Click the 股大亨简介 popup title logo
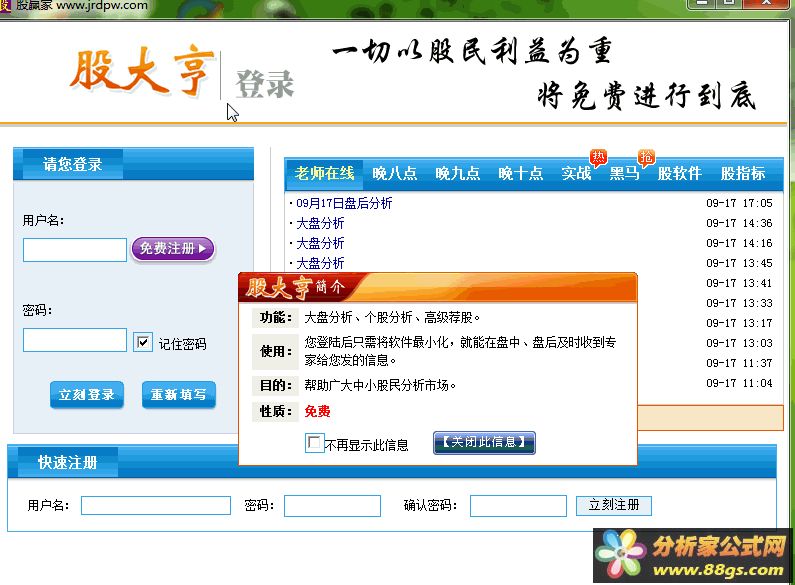The width and height of the screenshot is (795, 585). (295, 287)
